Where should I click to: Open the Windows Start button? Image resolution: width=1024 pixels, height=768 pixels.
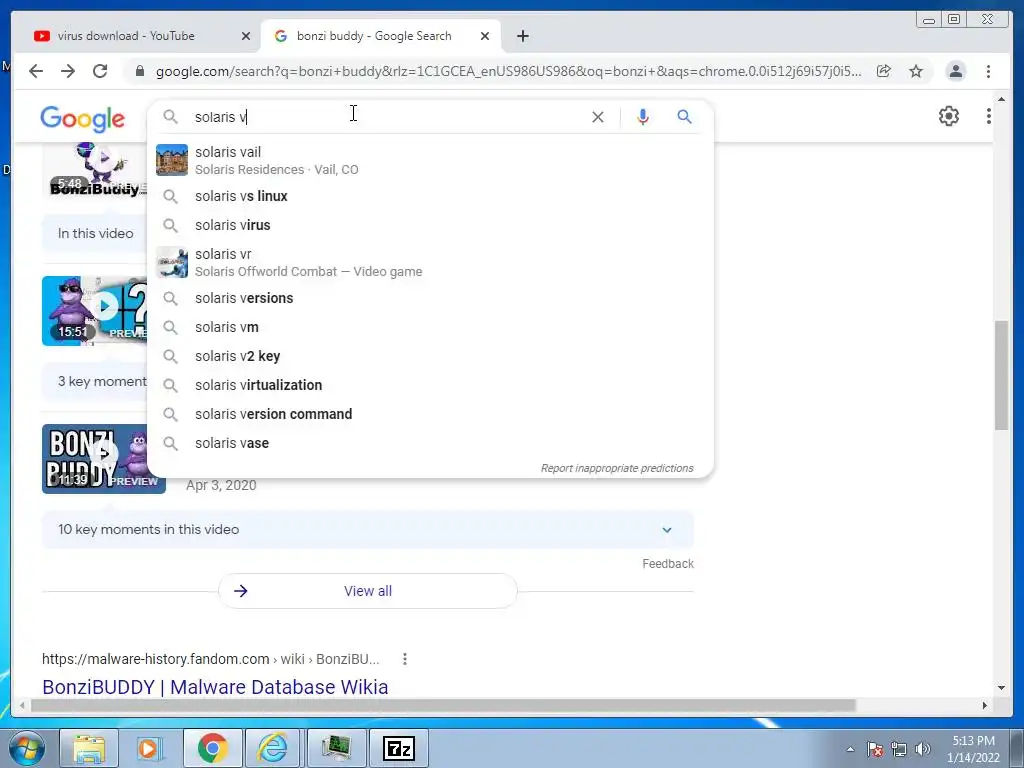[26, 748]
